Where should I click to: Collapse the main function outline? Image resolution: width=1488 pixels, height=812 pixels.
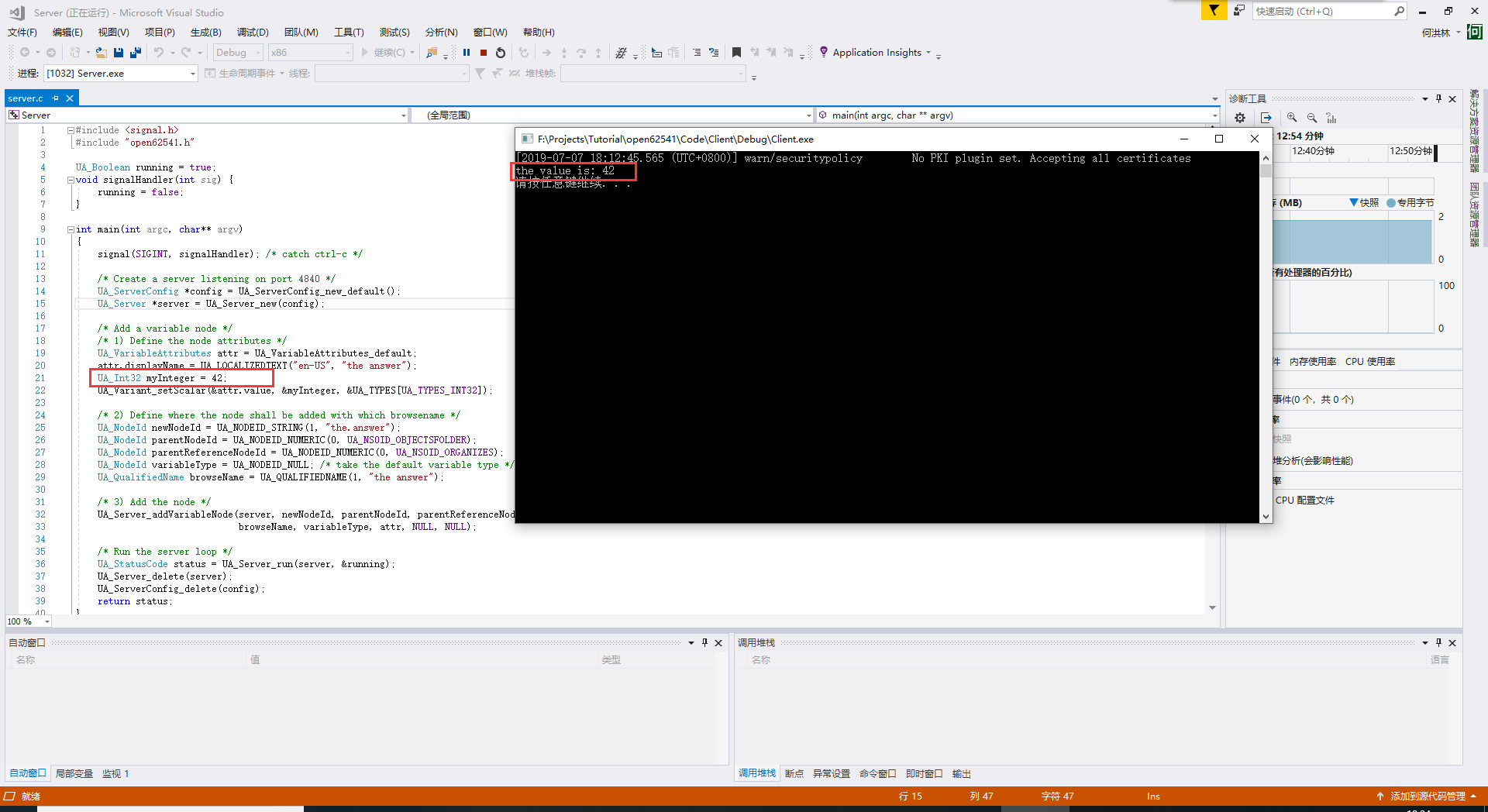71,229
